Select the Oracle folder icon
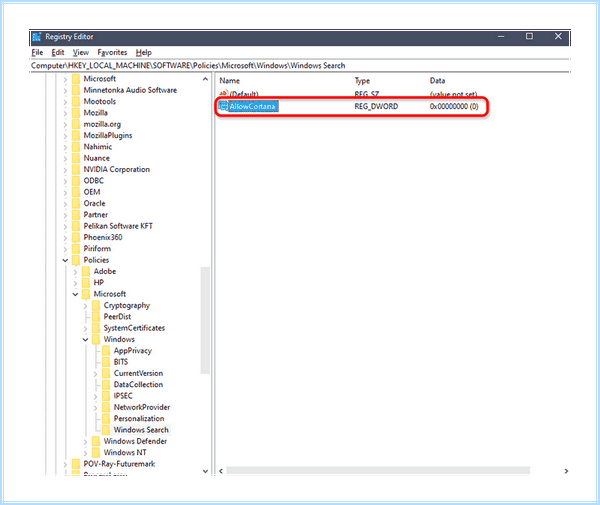The image size is (600, 505). 76,203
